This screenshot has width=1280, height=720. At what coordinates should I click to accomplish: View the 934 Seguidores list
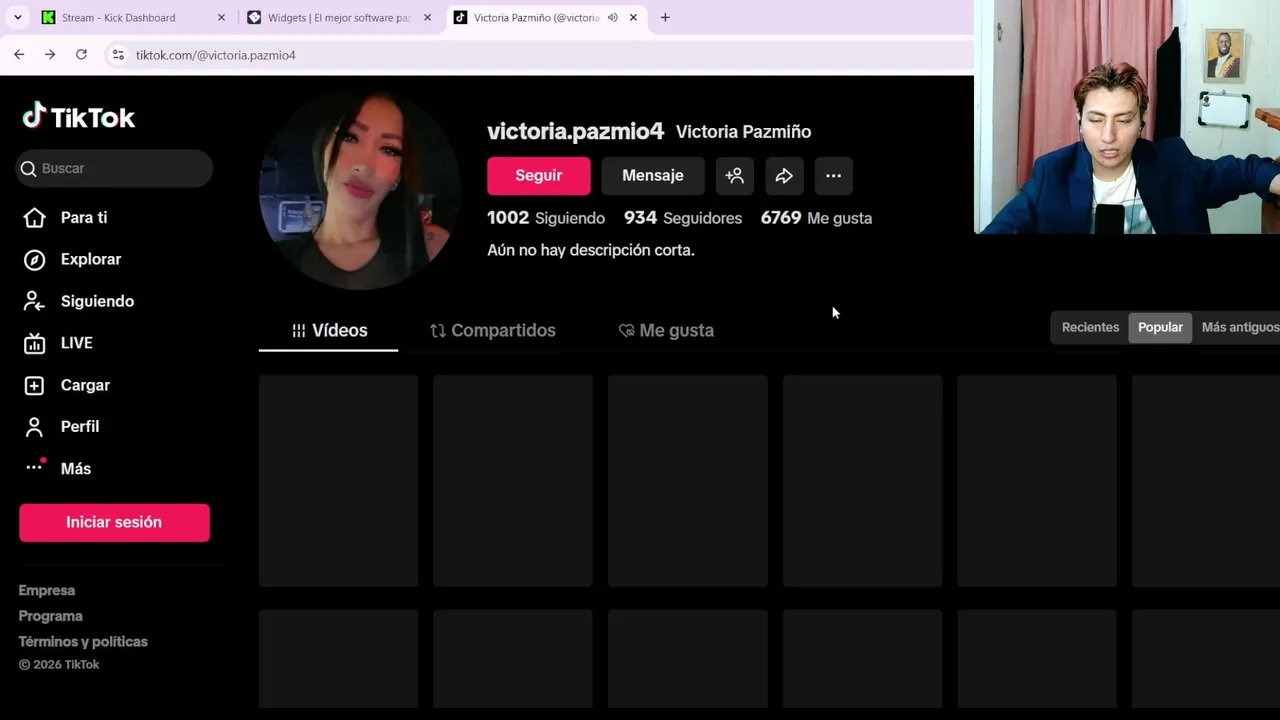pos(683,218)
